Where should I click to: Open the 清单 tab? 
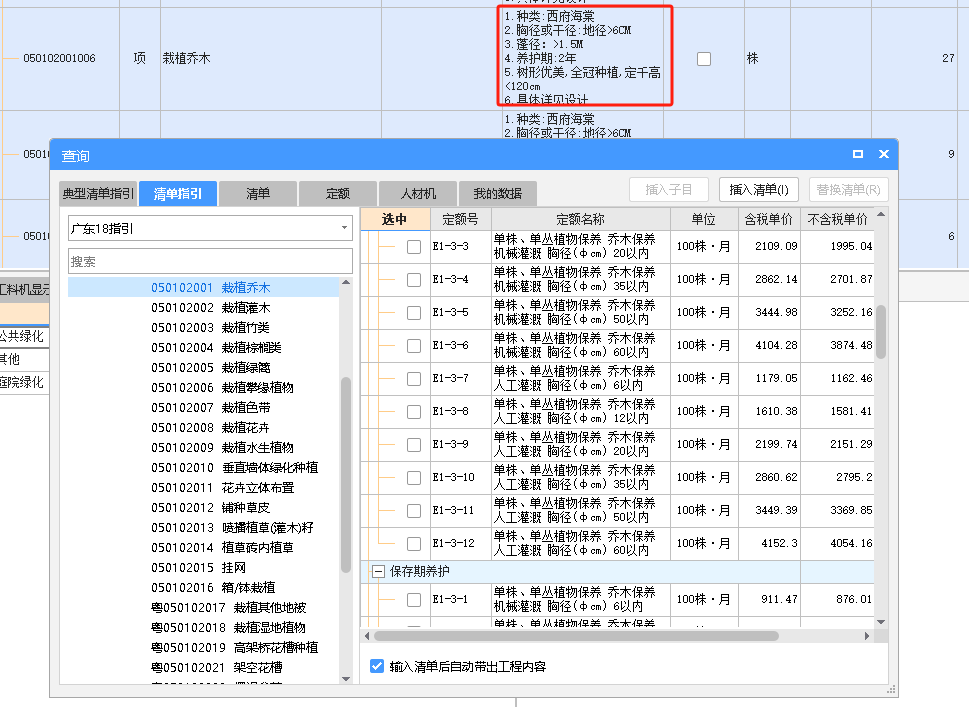point(258,193)
